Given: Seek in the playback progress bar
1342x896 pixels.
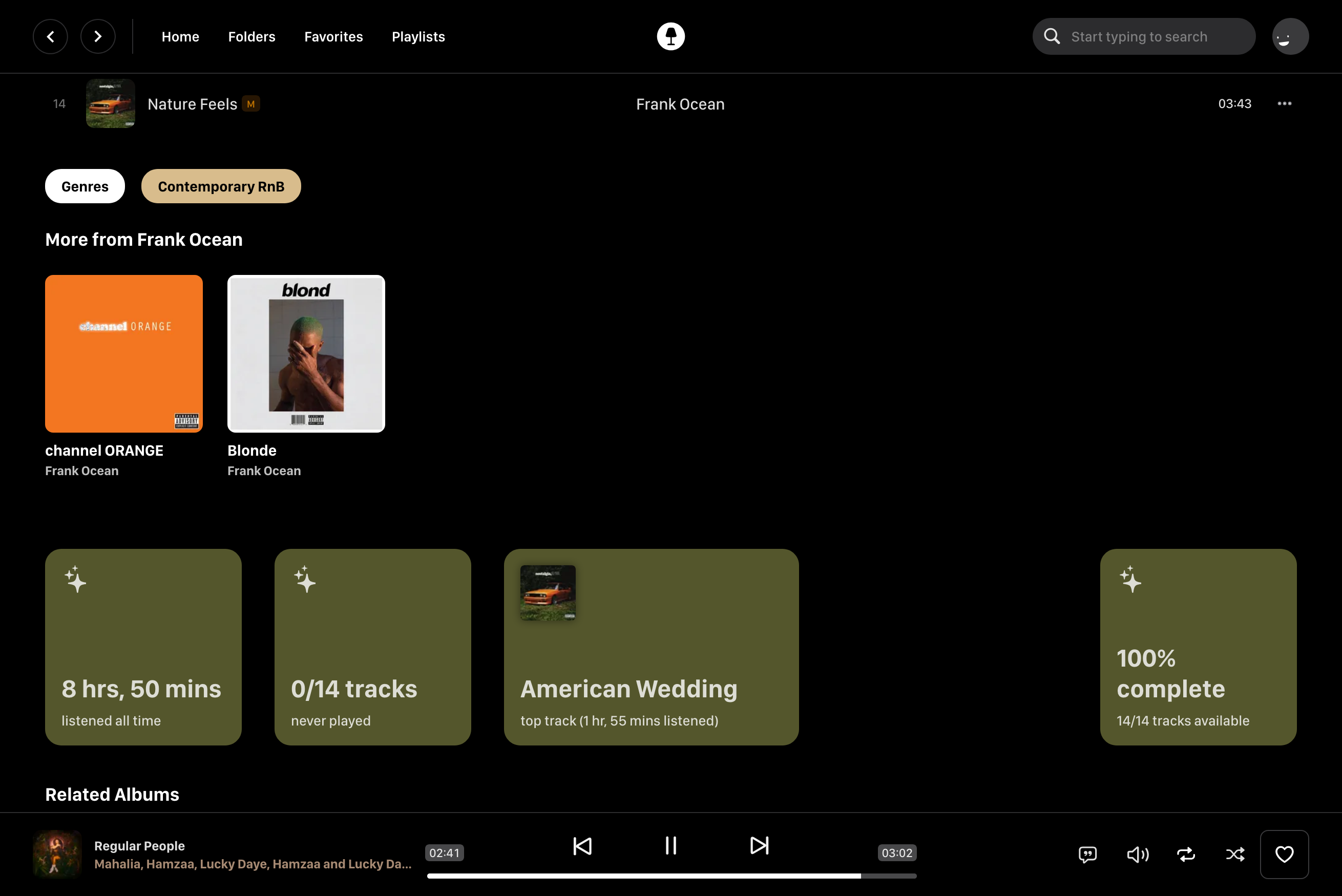Looking at the screenshot, I should pyautogui.click(x=672, y=876).
